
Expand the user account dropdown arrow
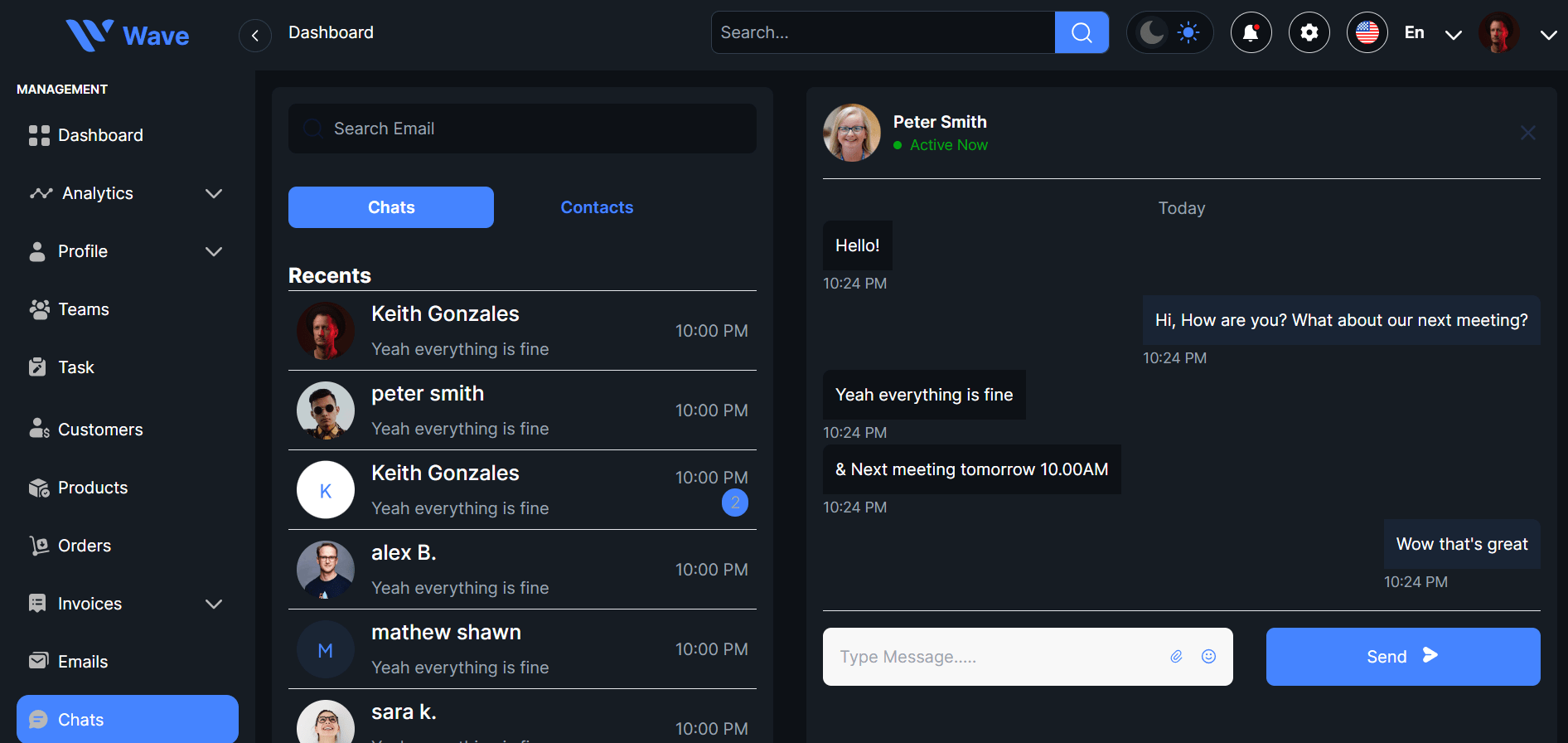click(x=1548, y=34)
